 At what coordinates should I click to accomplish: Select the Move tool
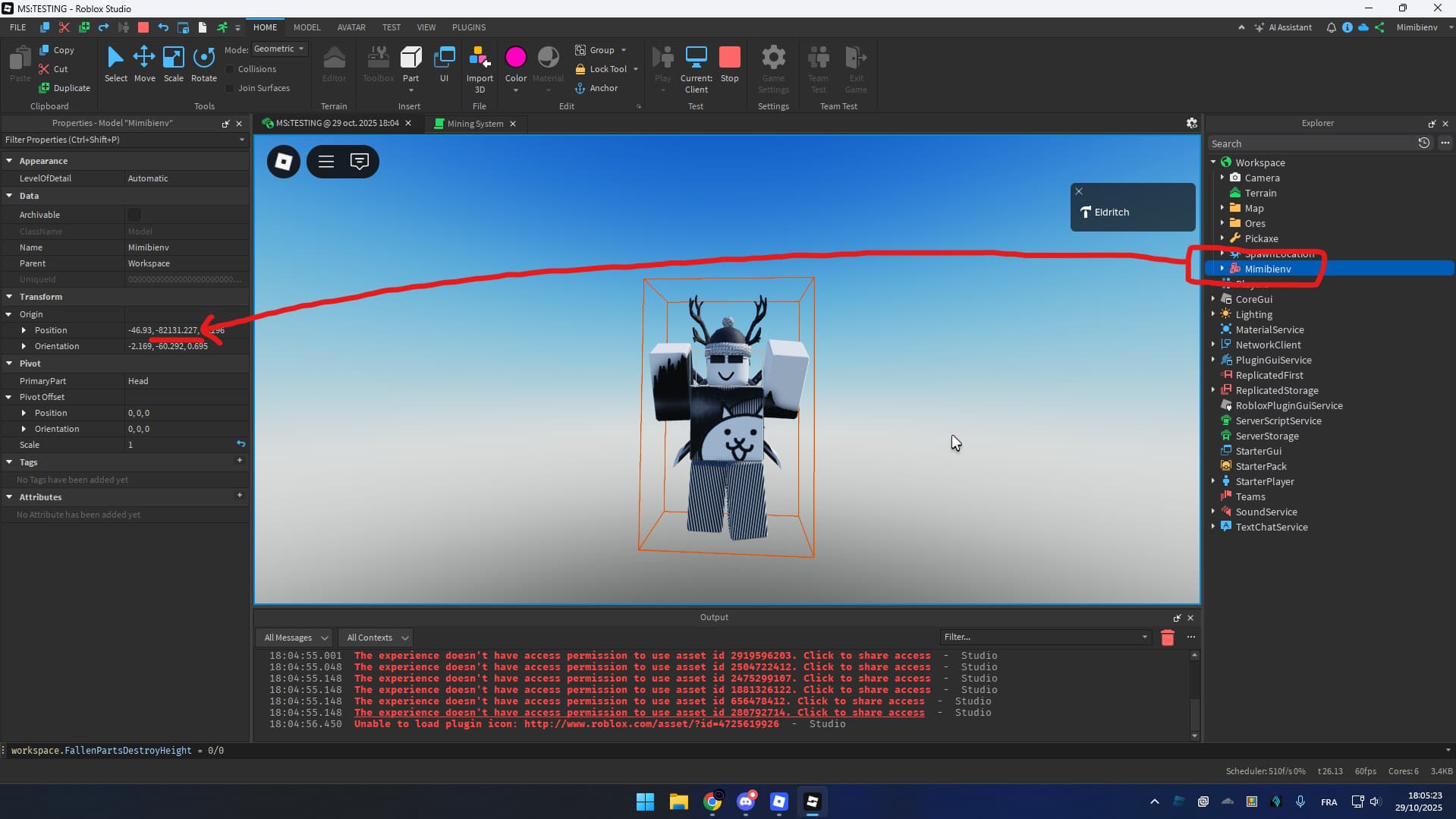click(x=144, y=64)
